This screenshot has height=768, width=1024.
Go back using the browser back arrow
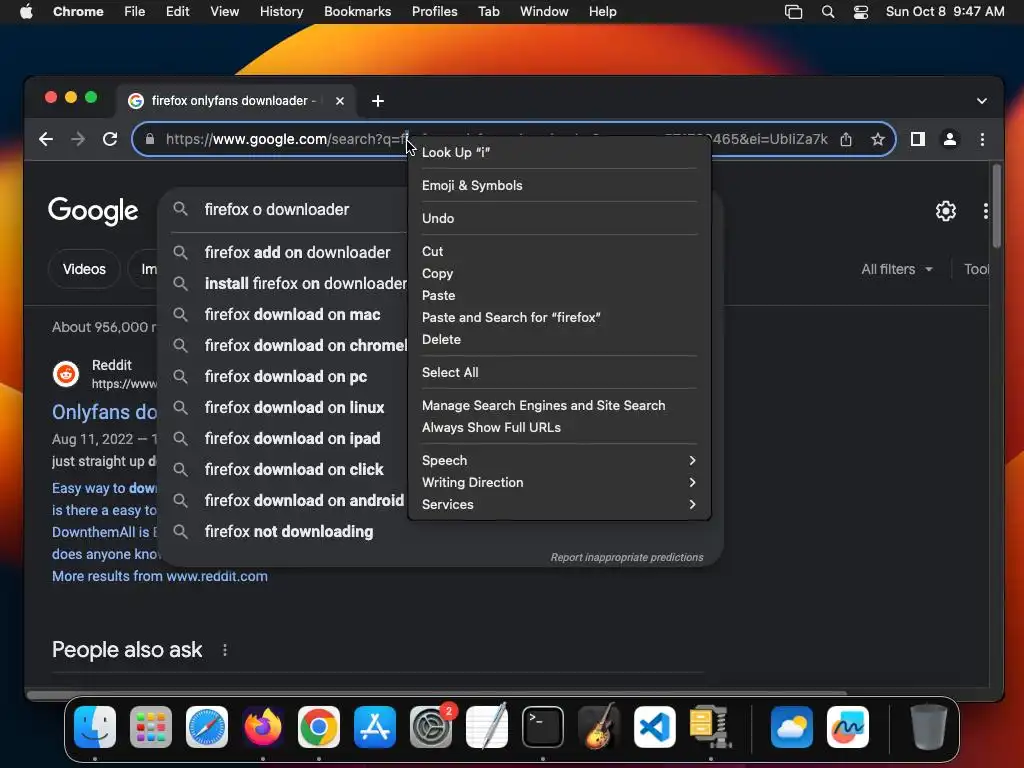(46, 139)
